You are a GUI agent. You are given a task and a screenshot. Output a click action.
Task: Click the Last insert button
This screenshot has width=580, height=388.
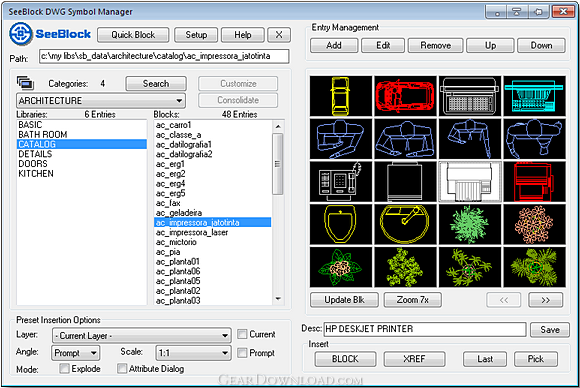coord(485,359)
